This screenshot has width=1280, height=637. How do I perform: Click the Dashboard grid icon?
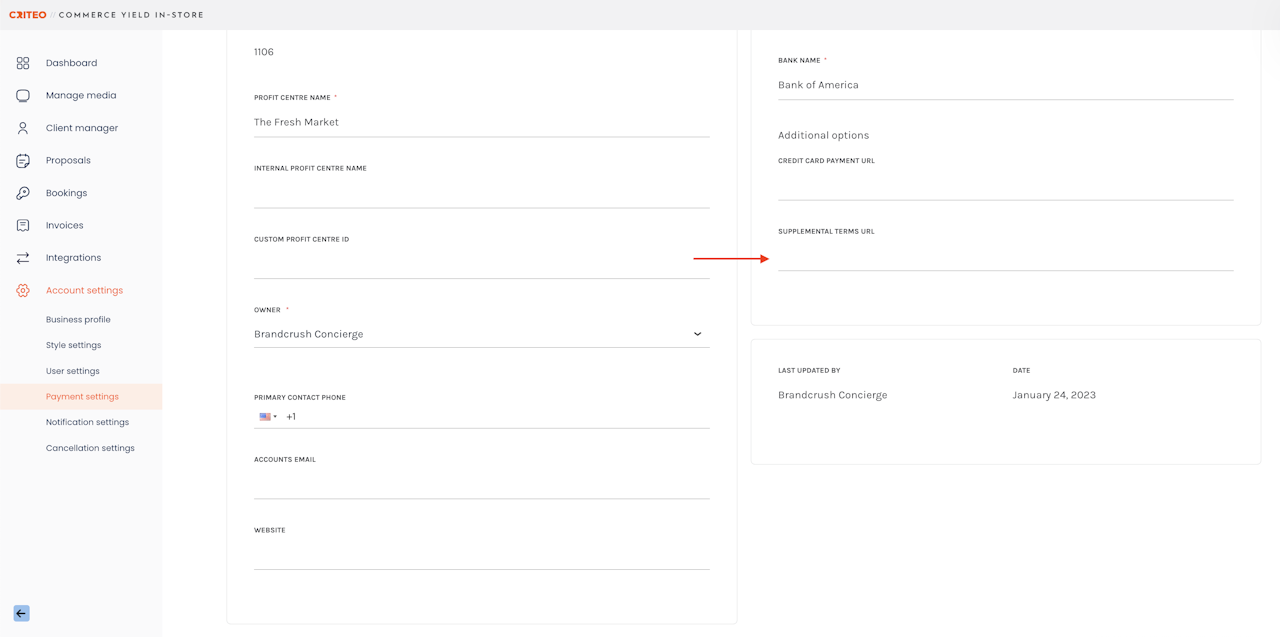pos(23,63)
